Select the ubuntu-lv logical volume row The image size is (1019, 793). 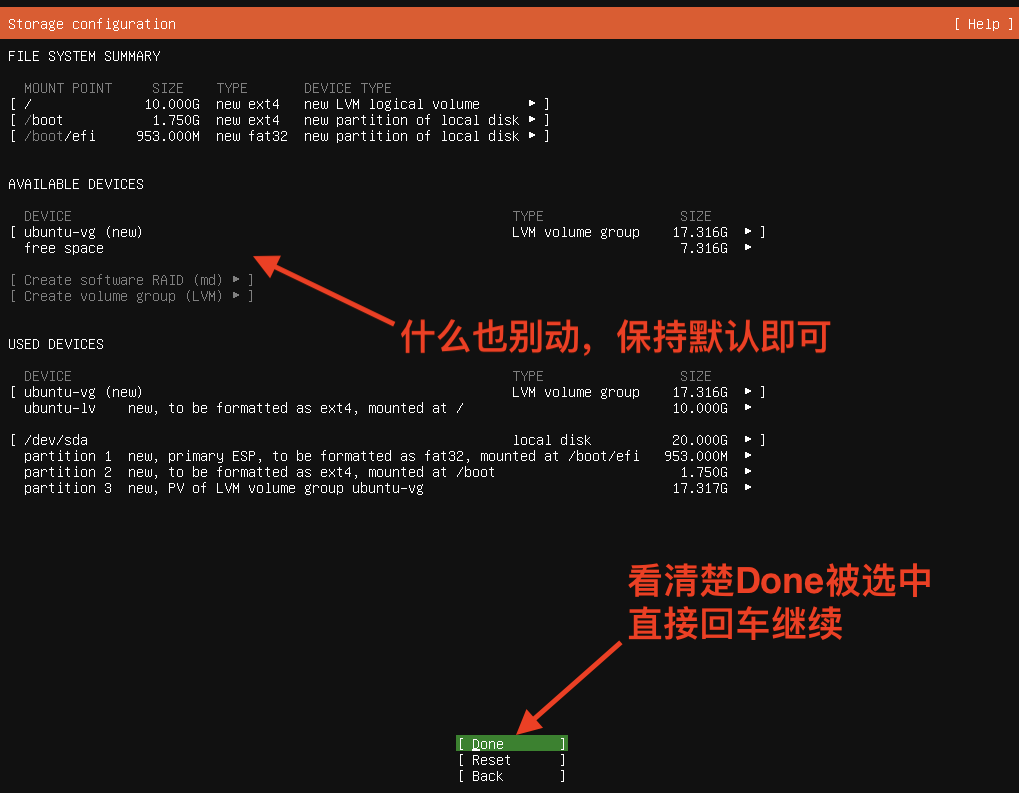[x=388, y=408]
